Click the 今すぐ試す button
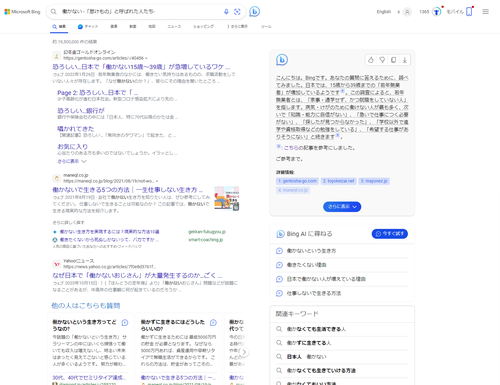500x385 pixels. 390,234
